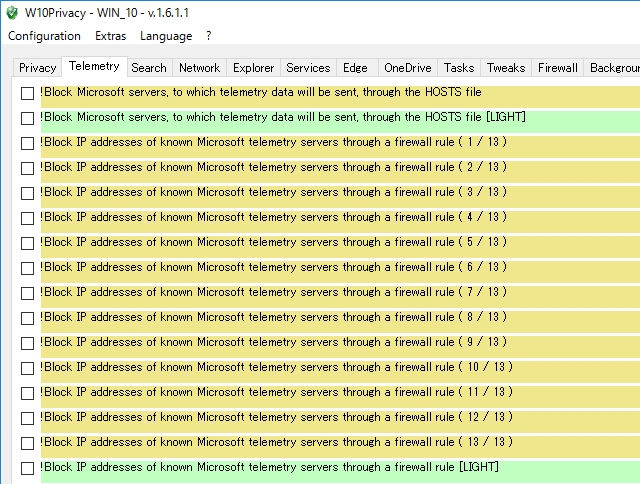
Task: Toggle firewall rule ( 5 / 13 ) checkbox
Action: click(x=27, y=243)
